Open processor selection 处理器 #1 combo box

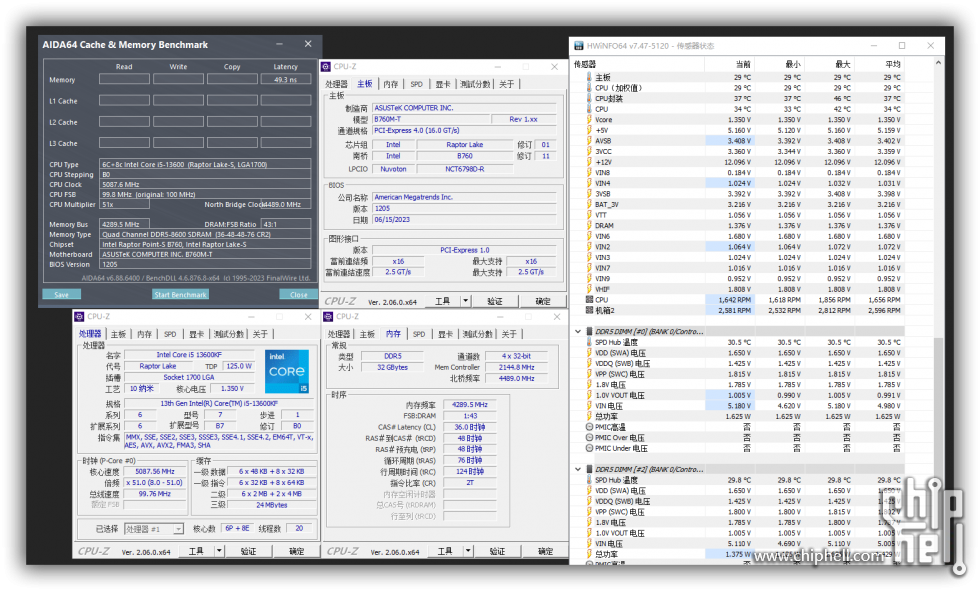click(154, 529)
